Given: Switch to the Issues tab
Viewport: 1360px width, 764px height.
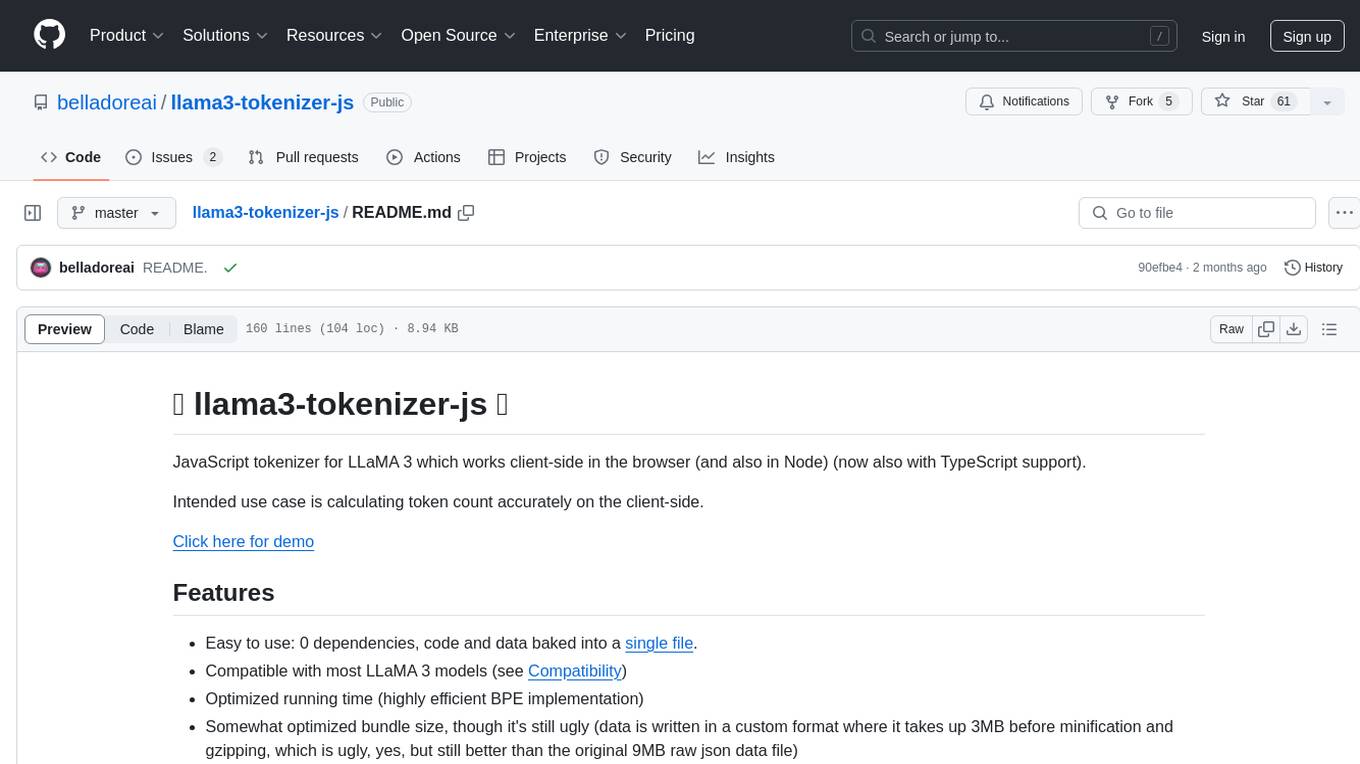Looking at the screenshot, I should tap(173, 157).
